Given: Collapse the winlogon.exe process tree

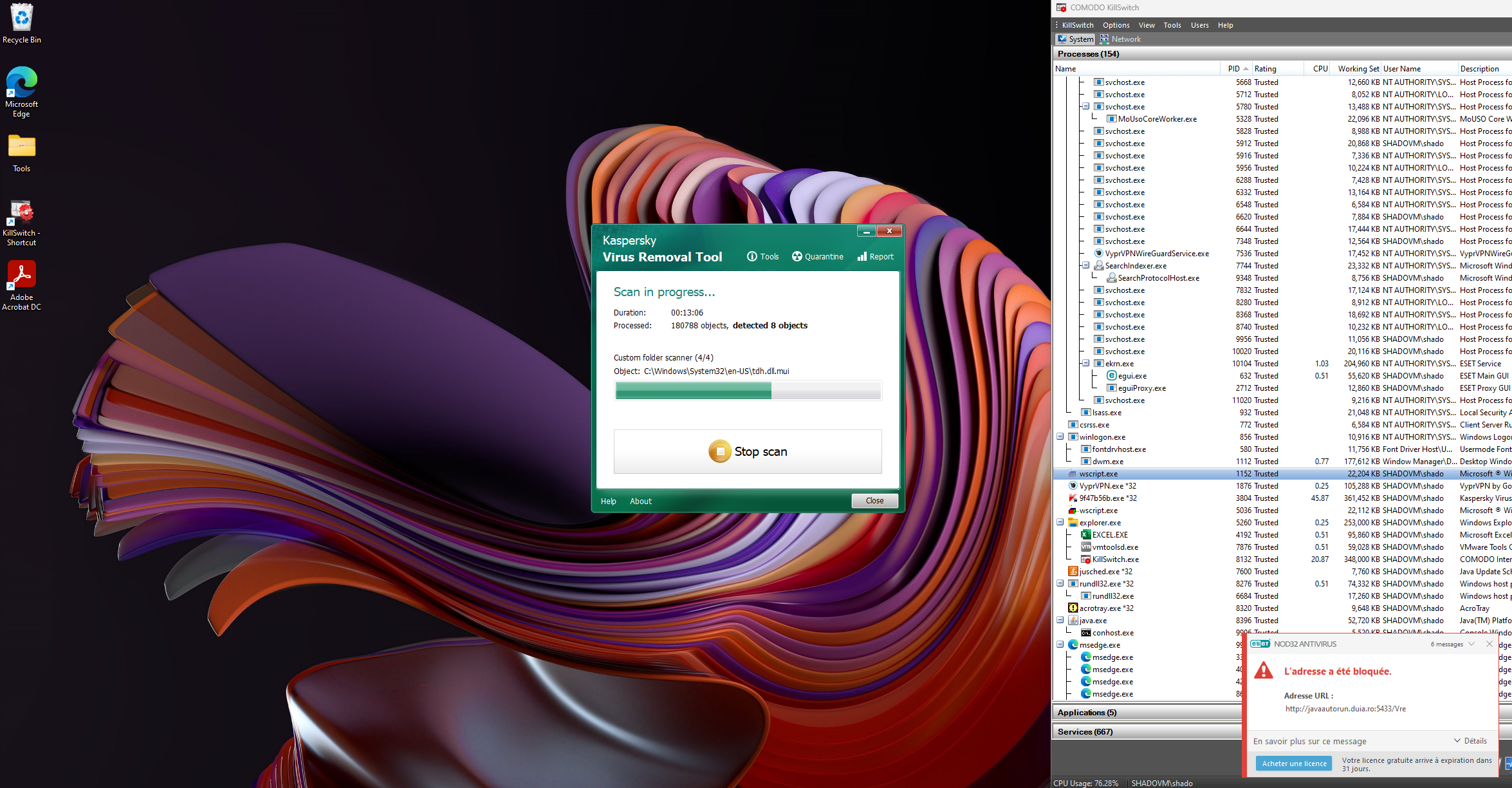Looking at the screenshot, I should click(1060, 436).
